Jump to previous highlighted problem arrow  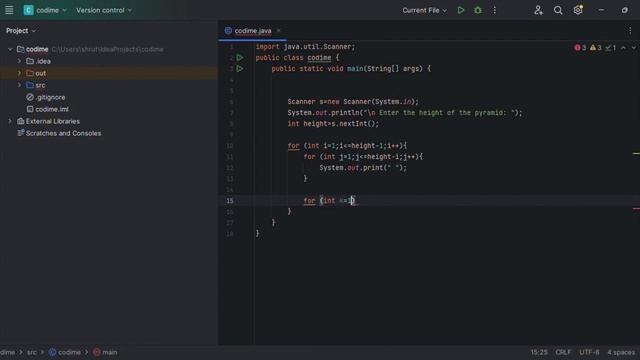(x=623, y=48)
